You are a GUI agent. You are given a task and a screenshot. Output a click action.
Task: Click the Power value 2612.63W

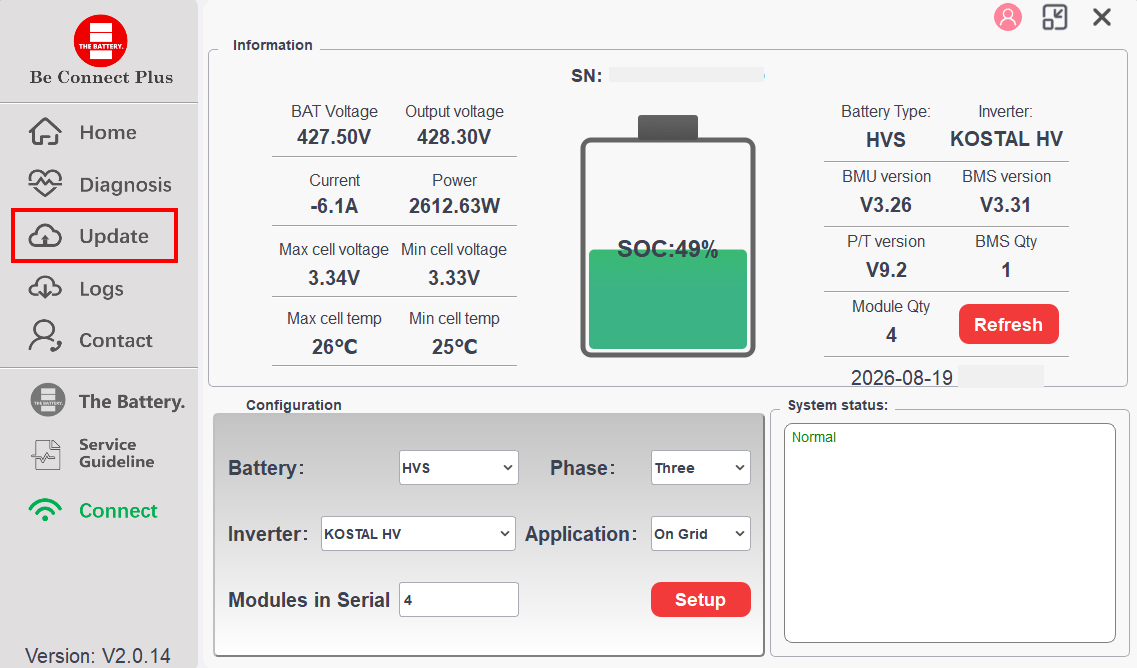[454, 206]
